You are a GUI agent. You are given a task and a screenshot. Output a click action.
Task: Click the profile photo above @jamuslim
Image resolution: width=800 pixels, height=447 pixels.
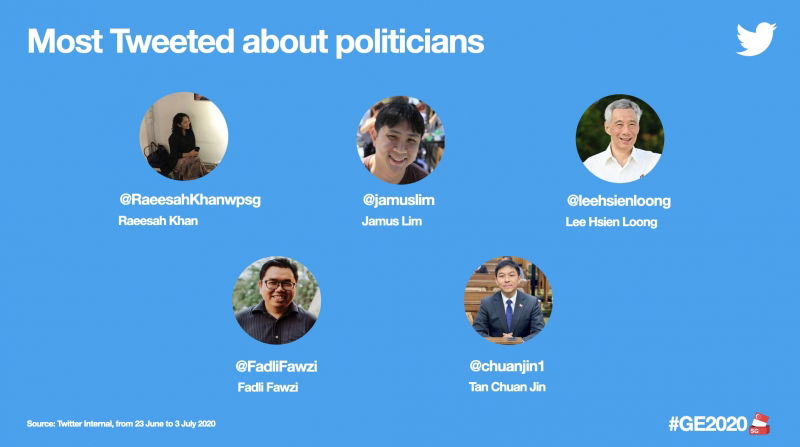[x=400, y=140]
